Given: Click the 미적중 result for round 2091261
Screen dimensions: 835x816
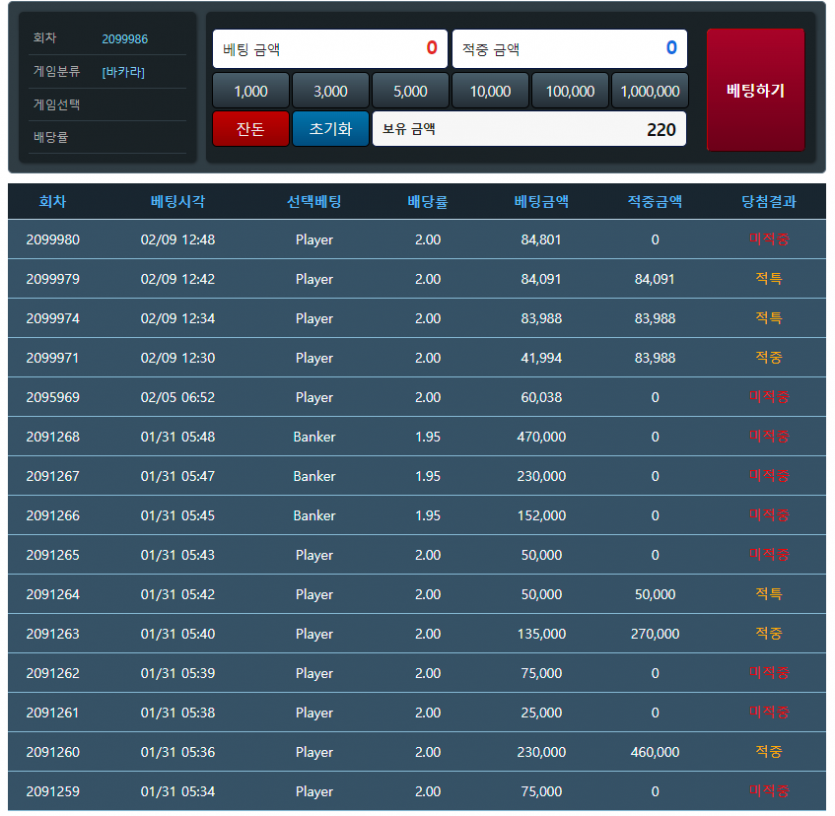Looking at the screenshot, I should click(768, 712).
